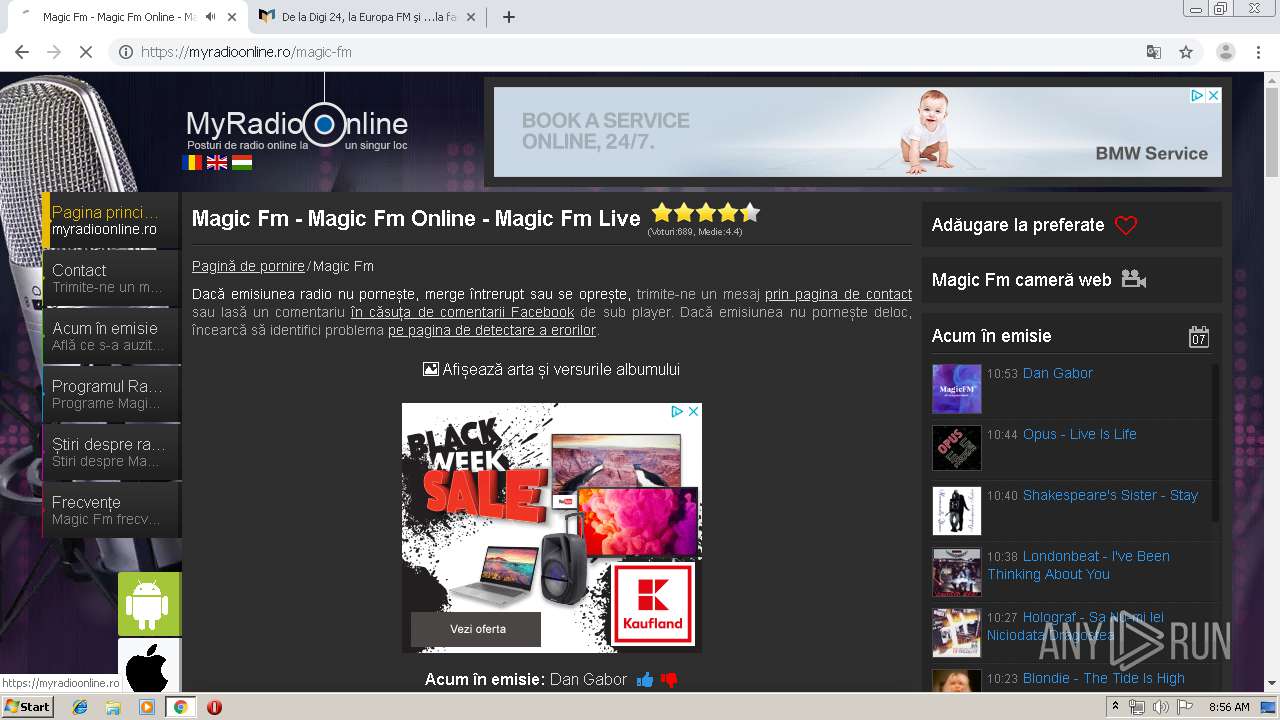Open the calendar icon for playlist date
Screen dimensions: 1280x720
pos(1199,336)
